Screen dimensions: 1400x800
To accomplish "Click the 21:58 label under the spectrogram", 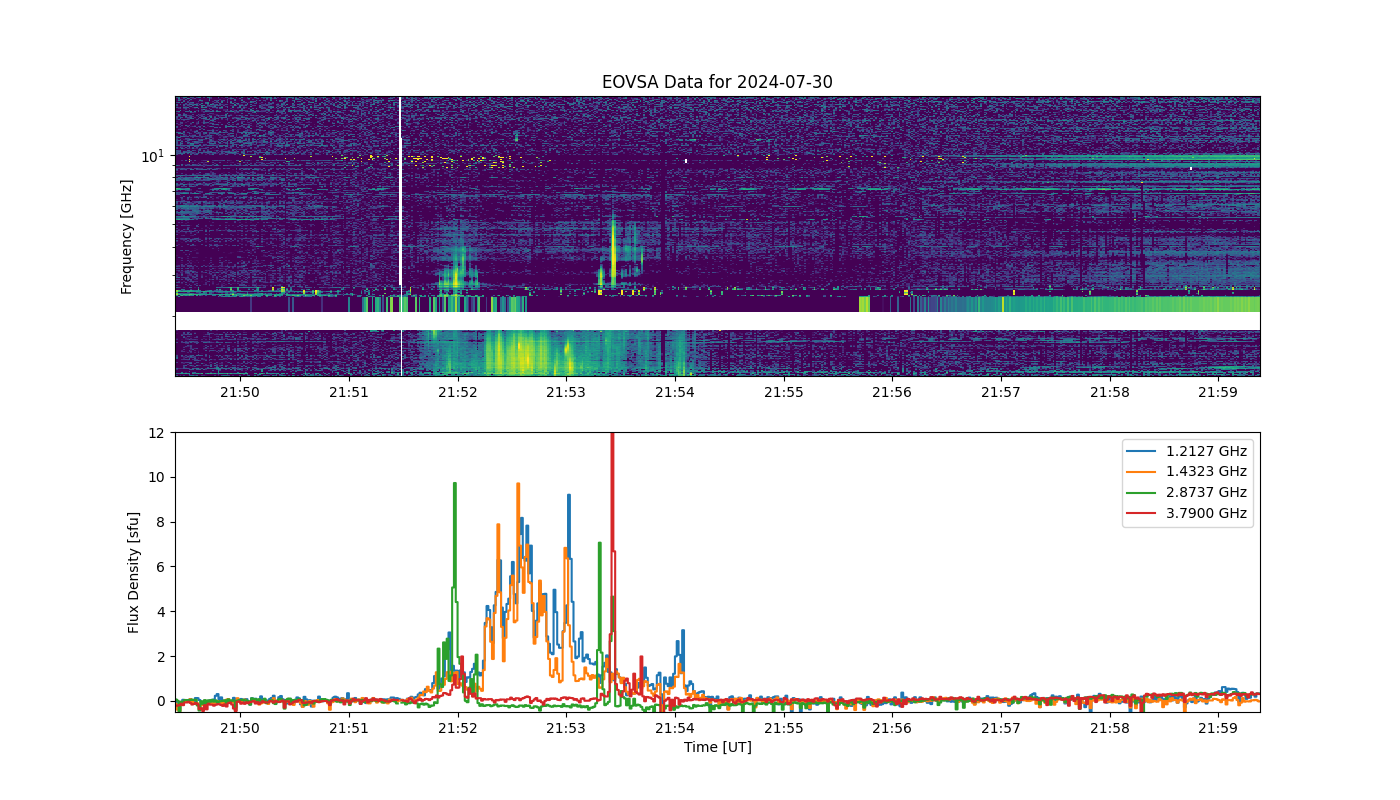I will 1110,393.
